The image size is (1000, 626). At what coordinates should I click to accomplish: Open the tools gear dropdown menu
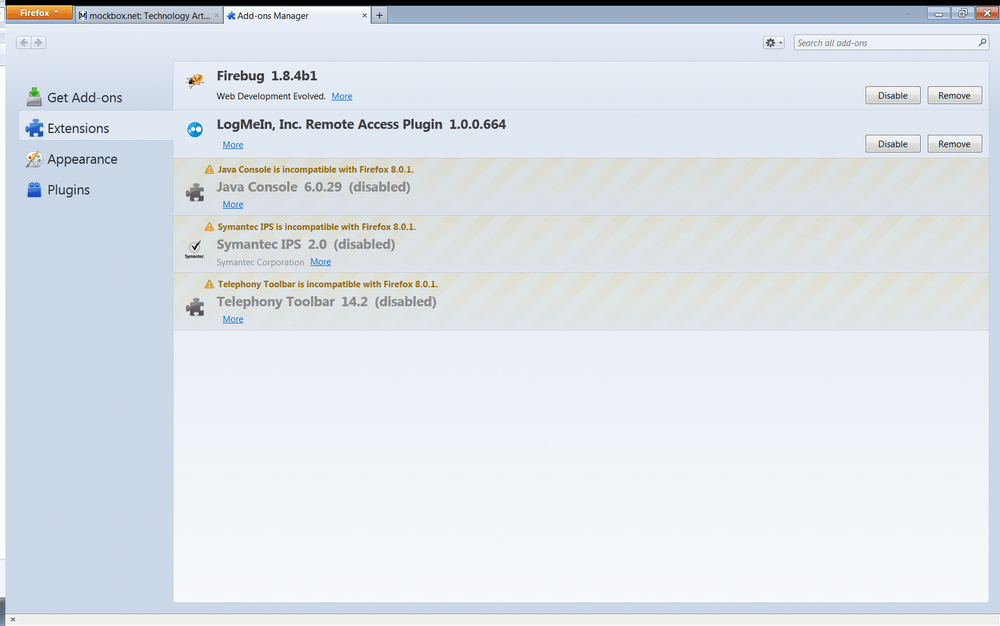tap(772, 42)
